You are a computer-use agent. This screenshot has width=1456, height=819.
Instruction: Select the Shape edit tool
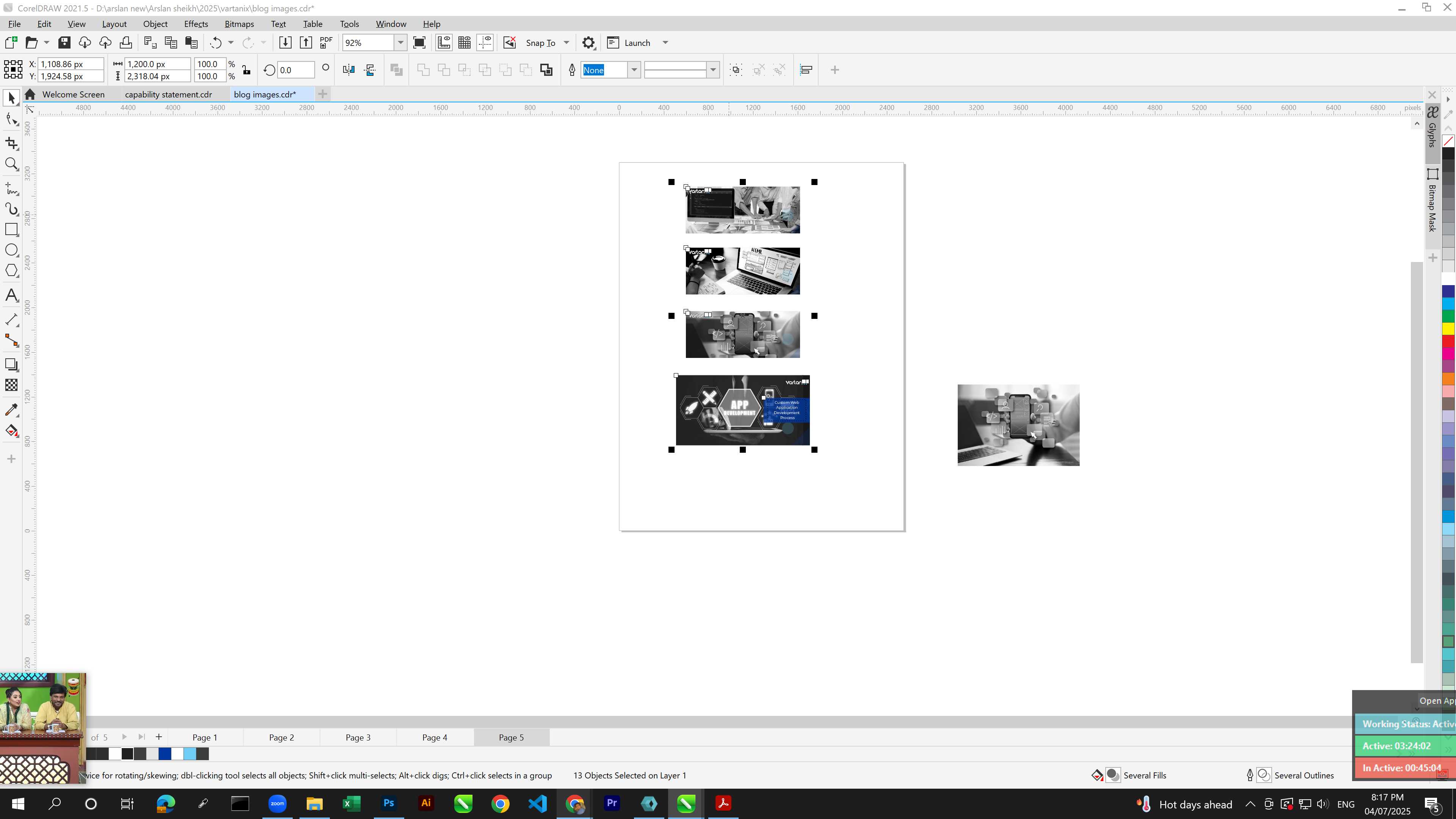[11, 119]
